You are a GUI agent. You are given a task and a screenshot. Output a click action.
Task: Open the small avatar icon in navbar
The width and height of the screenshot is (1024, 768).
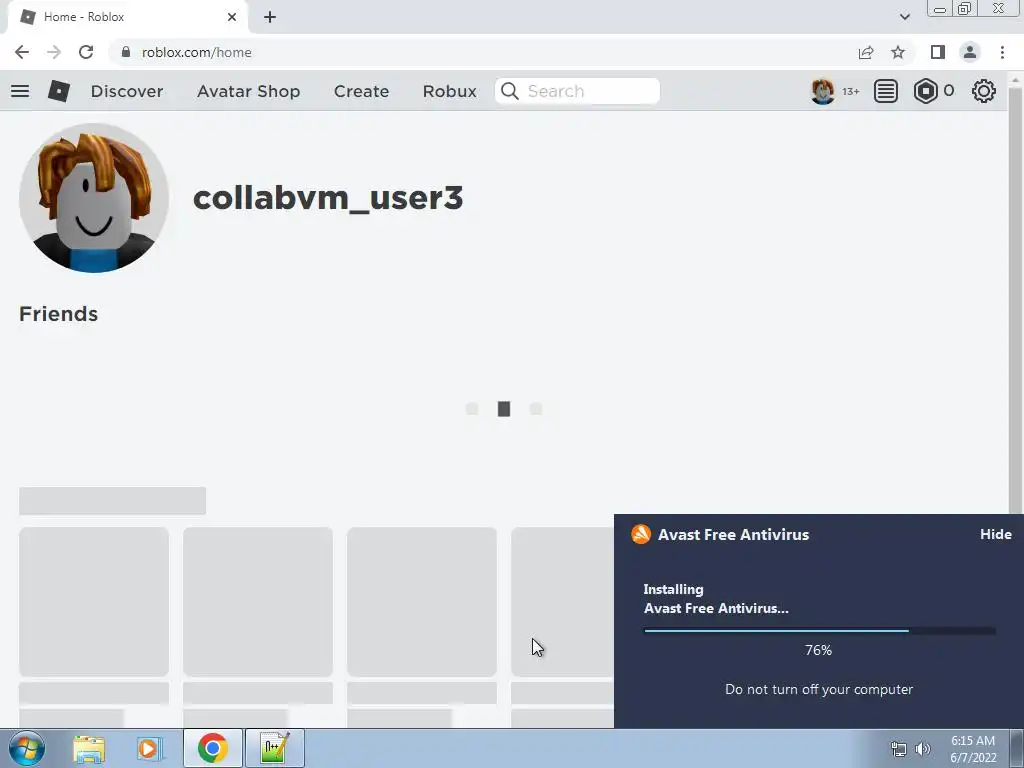pyautogui.click(x=822, y=91)
